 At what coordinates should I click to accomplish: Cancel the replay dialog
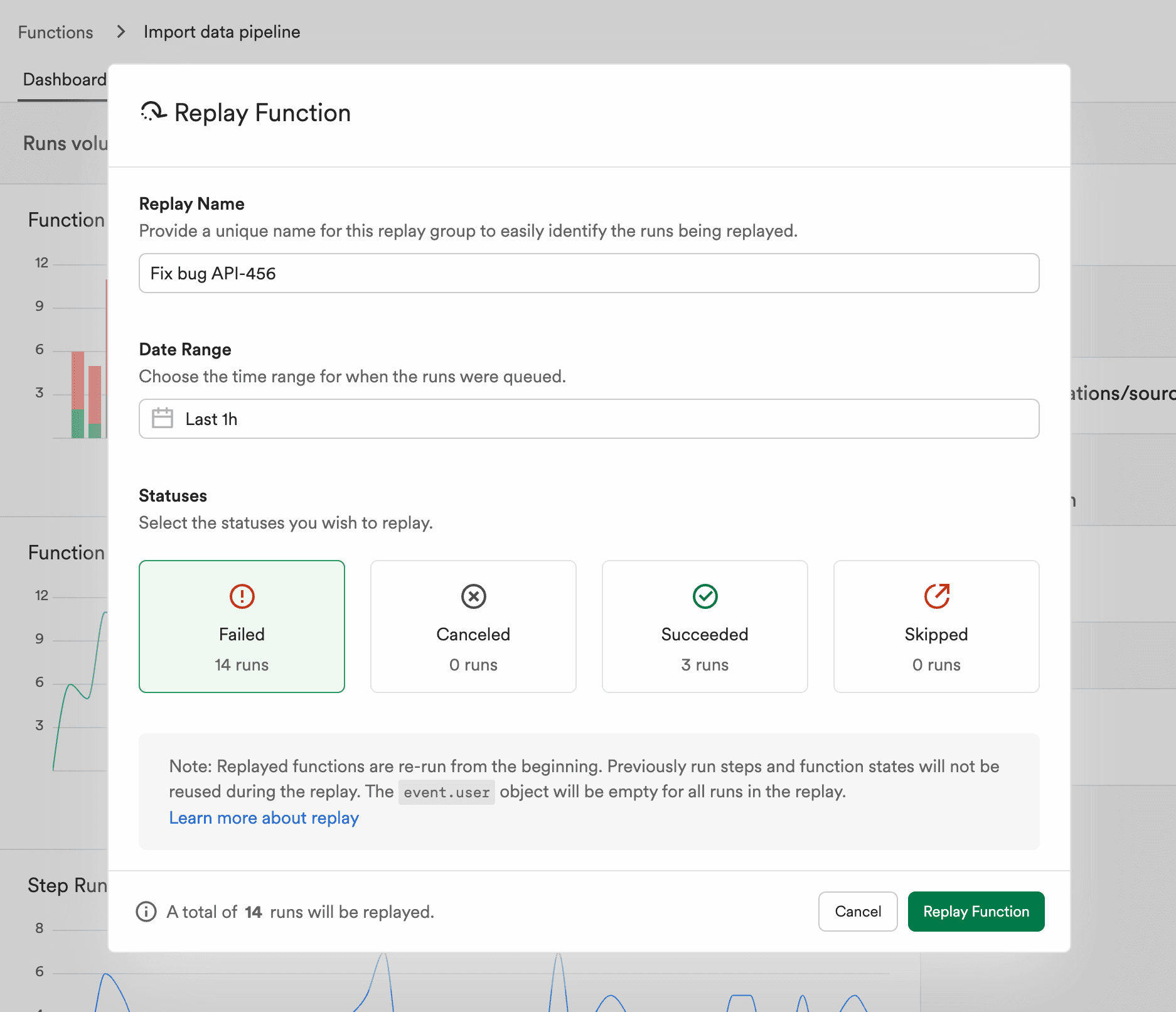click(x=858, y=912)
